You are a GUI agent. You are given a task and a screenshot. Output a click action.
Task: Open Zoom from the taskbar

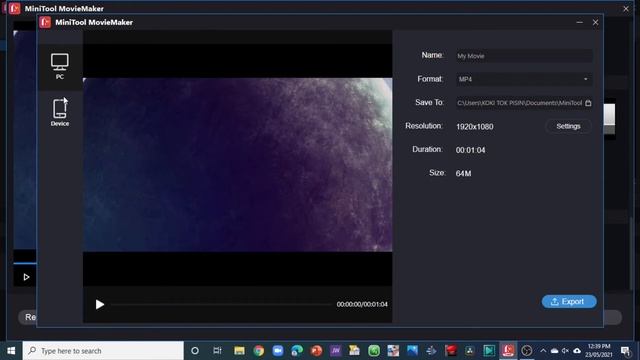[278, 351]
